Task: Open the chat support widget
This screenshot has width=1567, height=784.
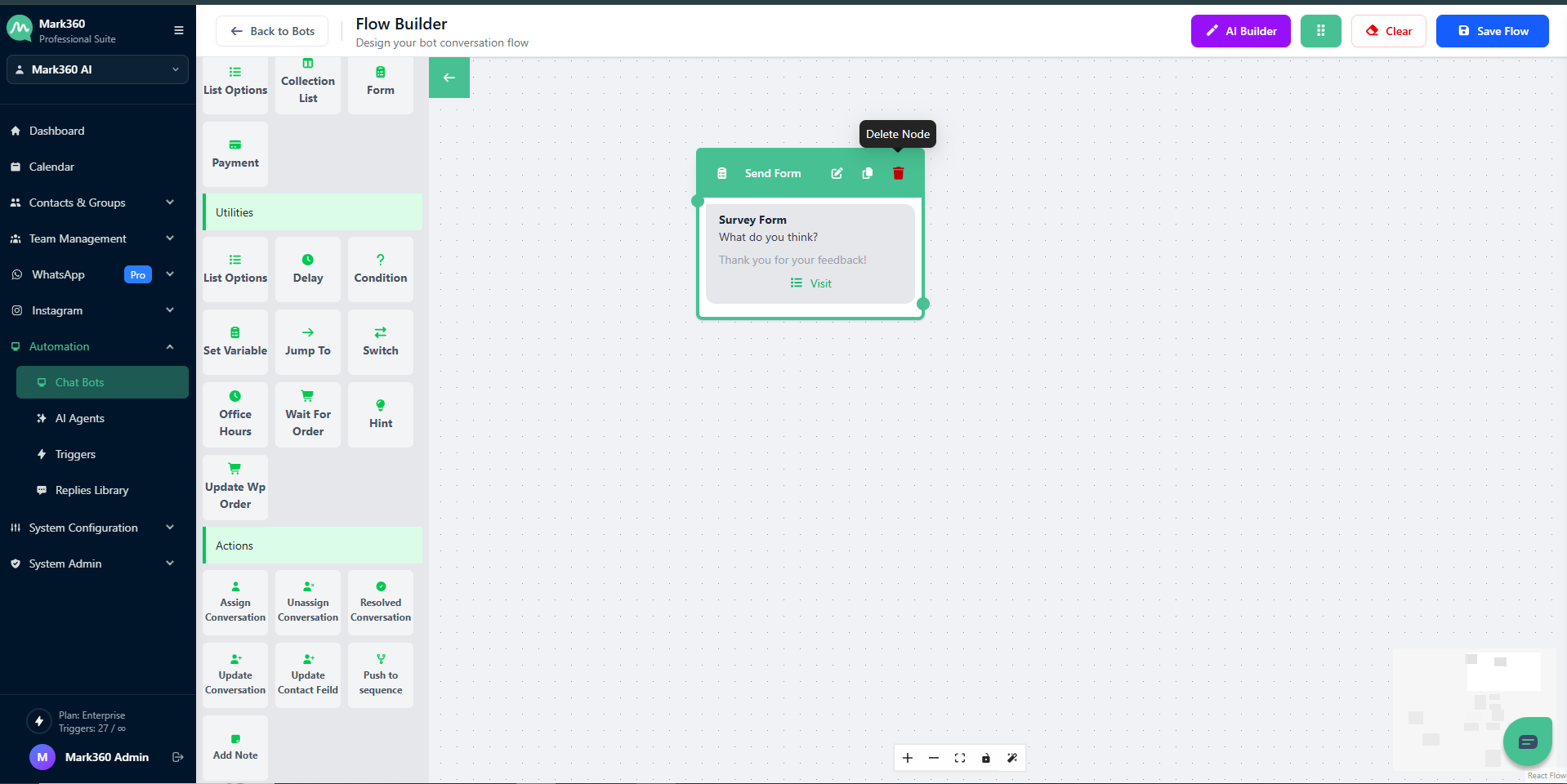Action: pos(1526,741)
